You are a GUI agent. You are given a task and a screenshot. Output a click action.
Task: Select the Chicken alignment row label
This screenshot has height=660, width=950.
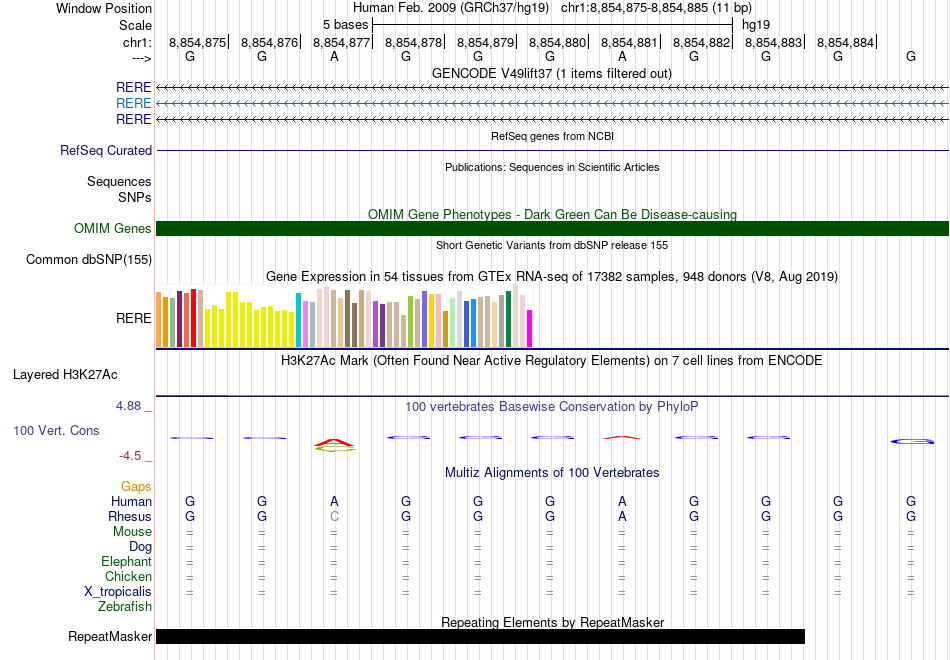[128, 576]
